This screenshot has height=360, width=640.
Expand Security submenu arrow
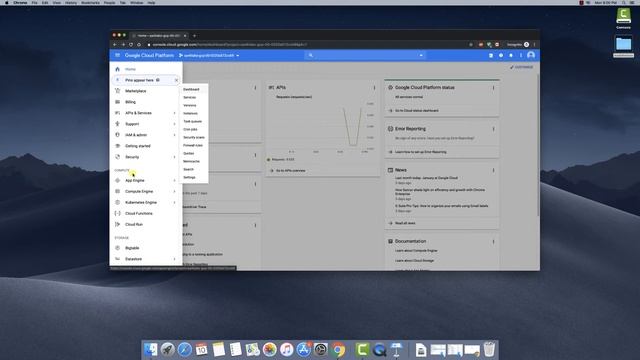coord(174,157)
